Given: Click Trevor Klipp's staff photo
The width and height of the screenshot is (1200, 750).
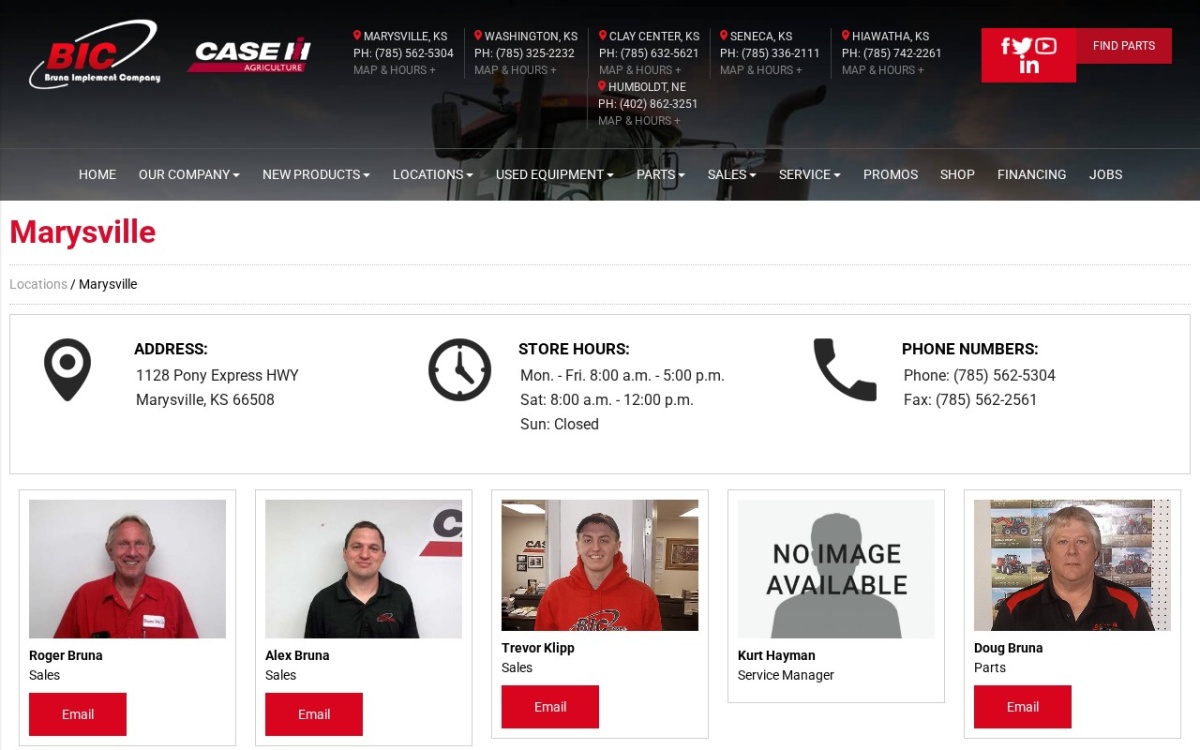Looking at the screenshot, I should (x=600, y=565).
